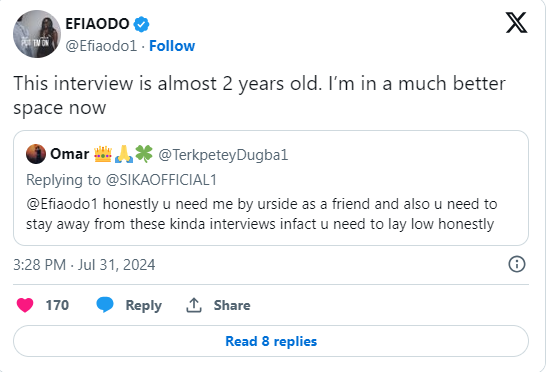
Task: Open the 3:28 PM Jul 31, 2024 timestamp
Action: [x=84, y=265]
